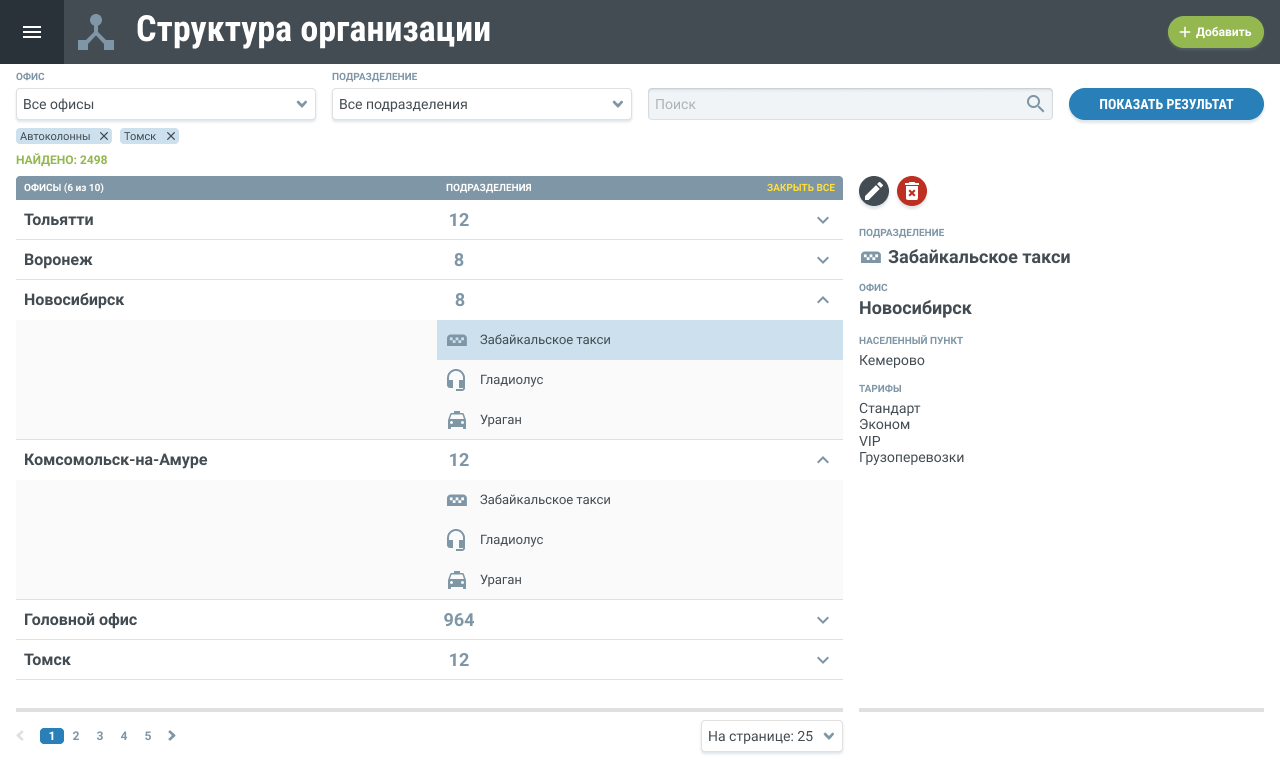This screenshot has height=760, width=1280.
Task: Open the Все подразделения dropdown
Action: [482, 104]
